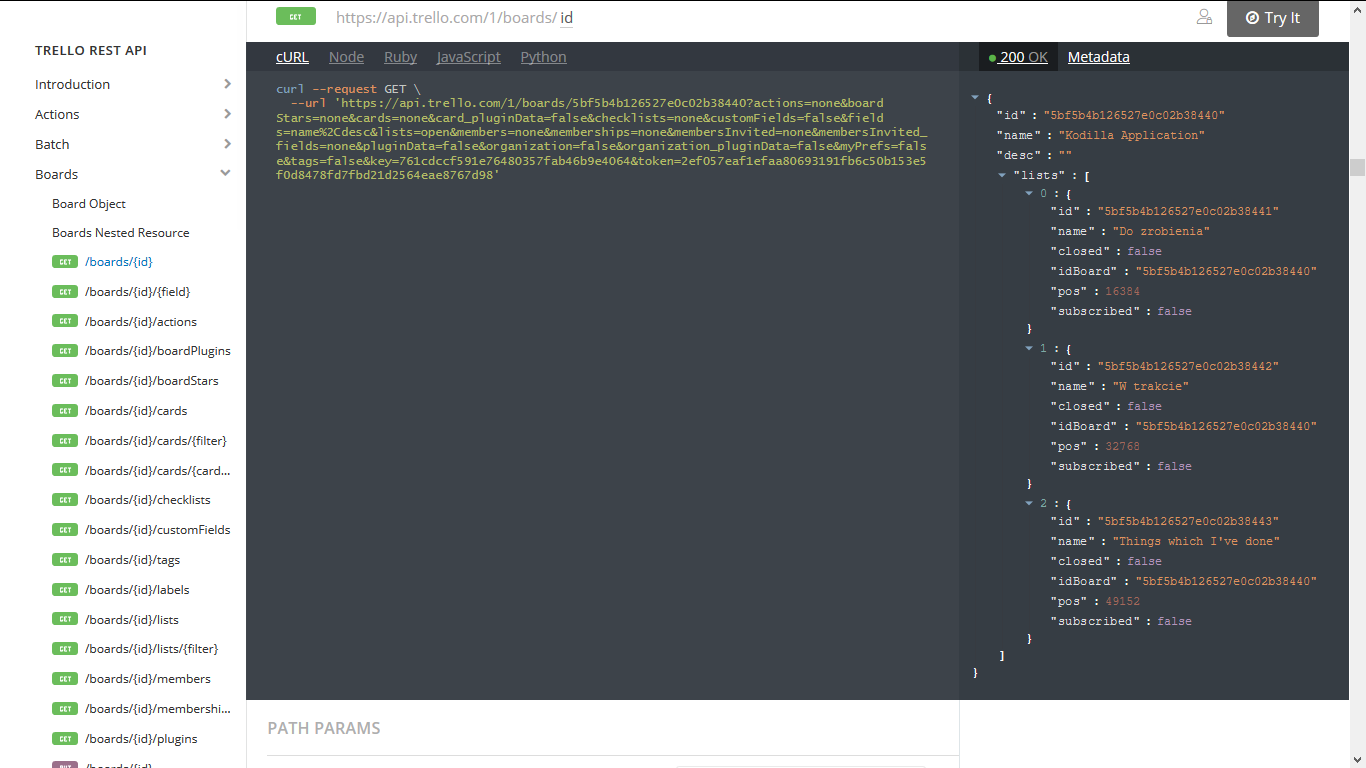The height and width of the screenshot is (768, 1366).
Task: Open the /boards/{id}/boardStars endpoint
Action: (152, 381)
